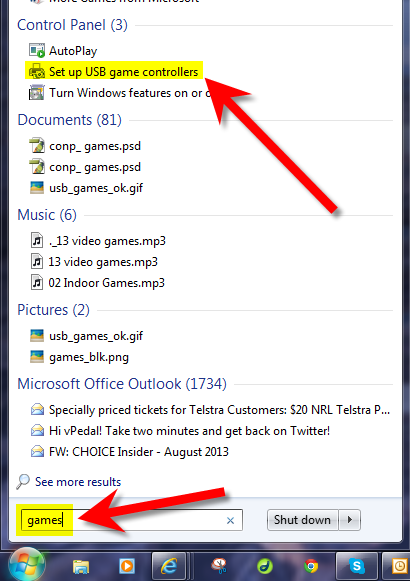410x581 pixels.
Task: Expand the Documents (81) results group
Action: 69,120
